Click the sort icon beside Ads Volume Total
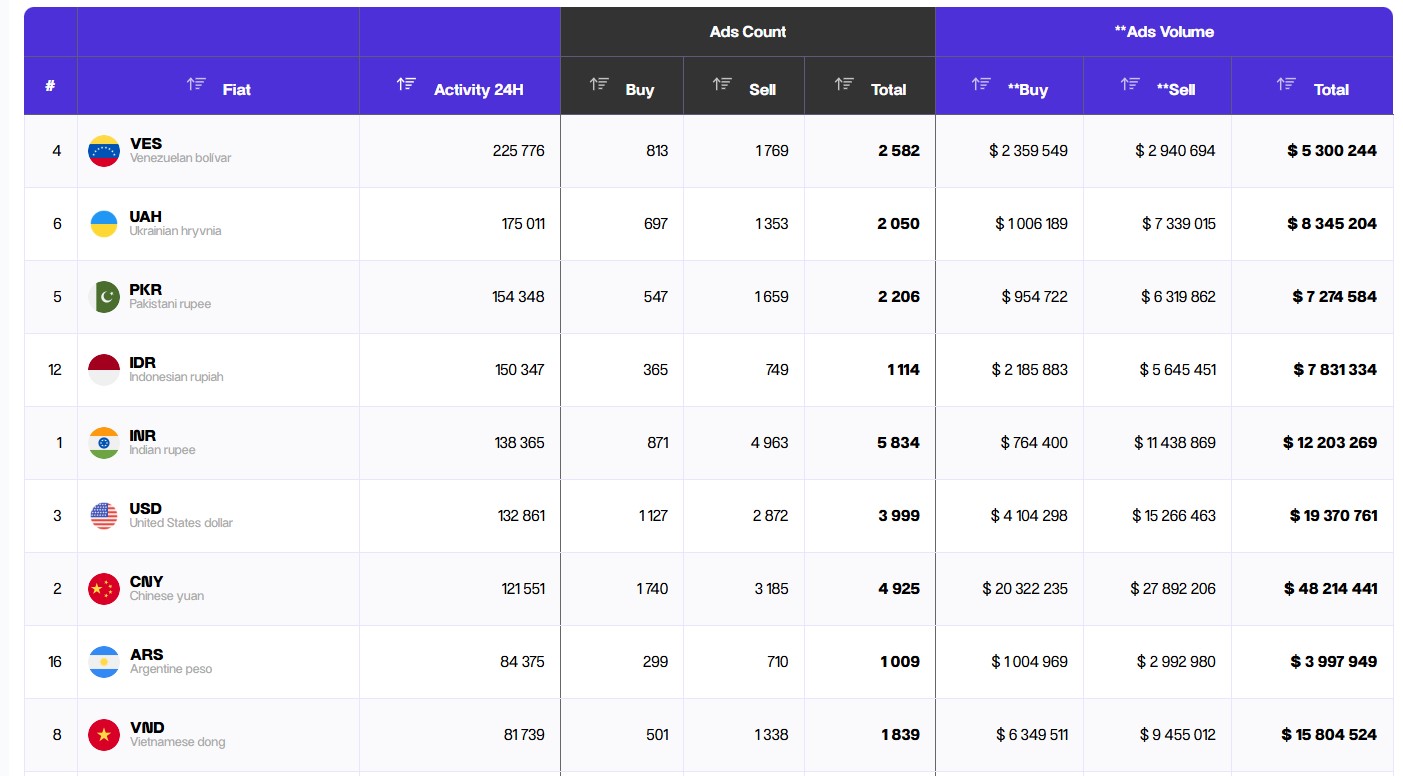Screen dimensions: 1403x776 click(1286, 85)
